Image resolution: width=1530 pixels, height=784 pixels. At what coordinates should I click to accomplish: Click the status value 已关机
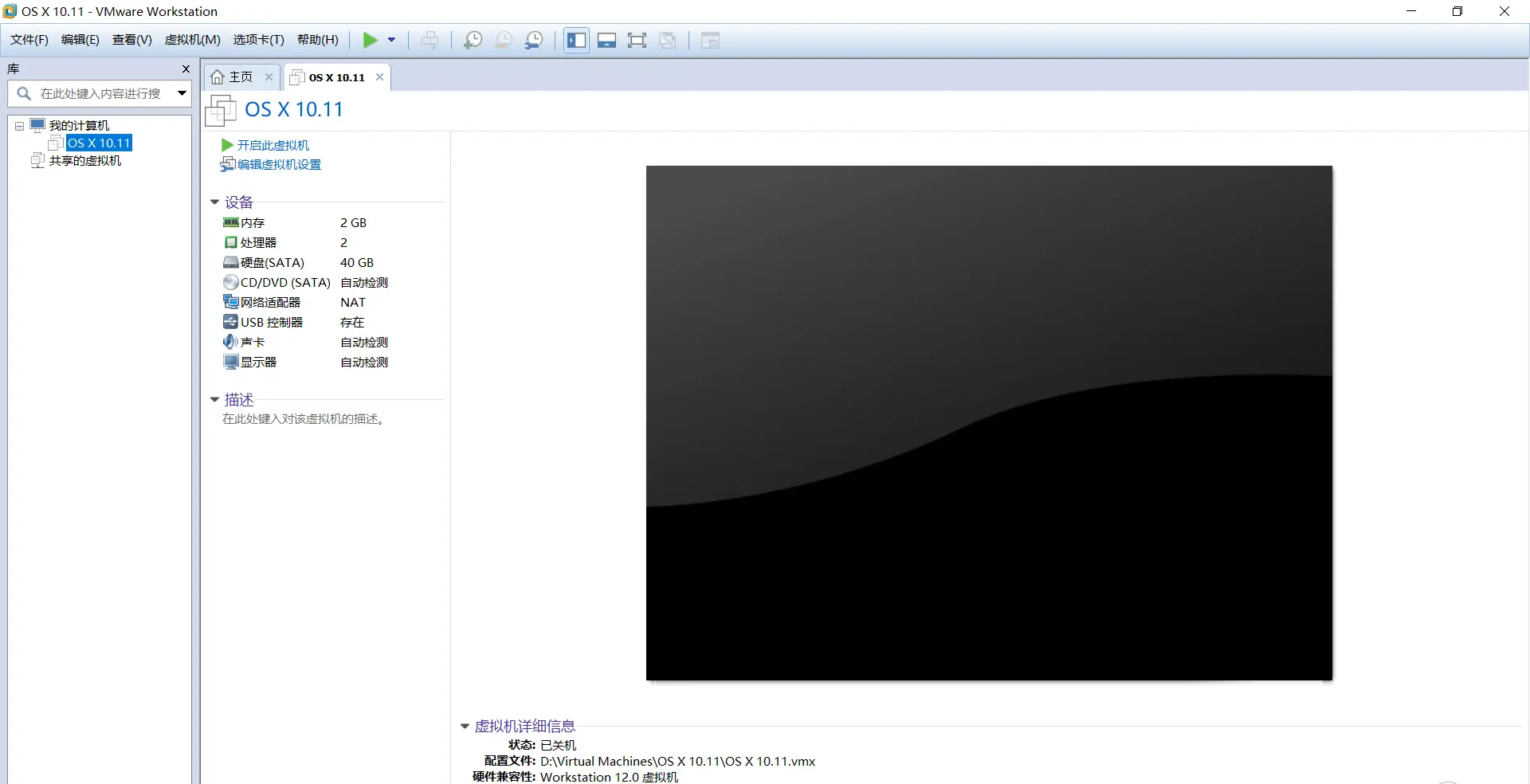558,745
